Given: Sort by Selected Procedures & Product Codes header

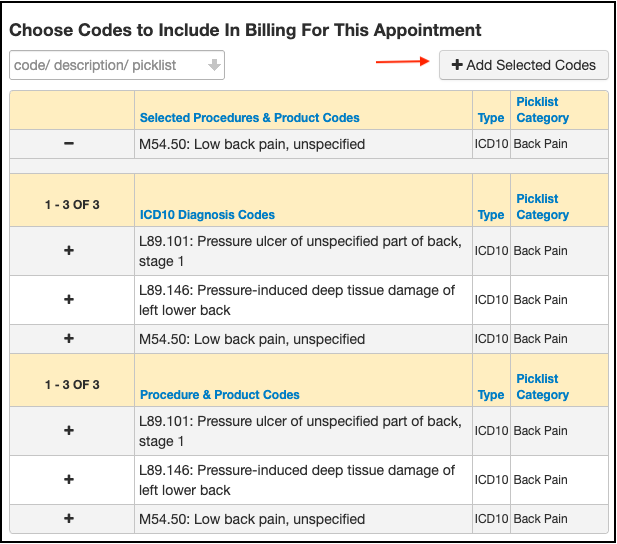Looking at the screenshot, I should click(x=249, y=118).
